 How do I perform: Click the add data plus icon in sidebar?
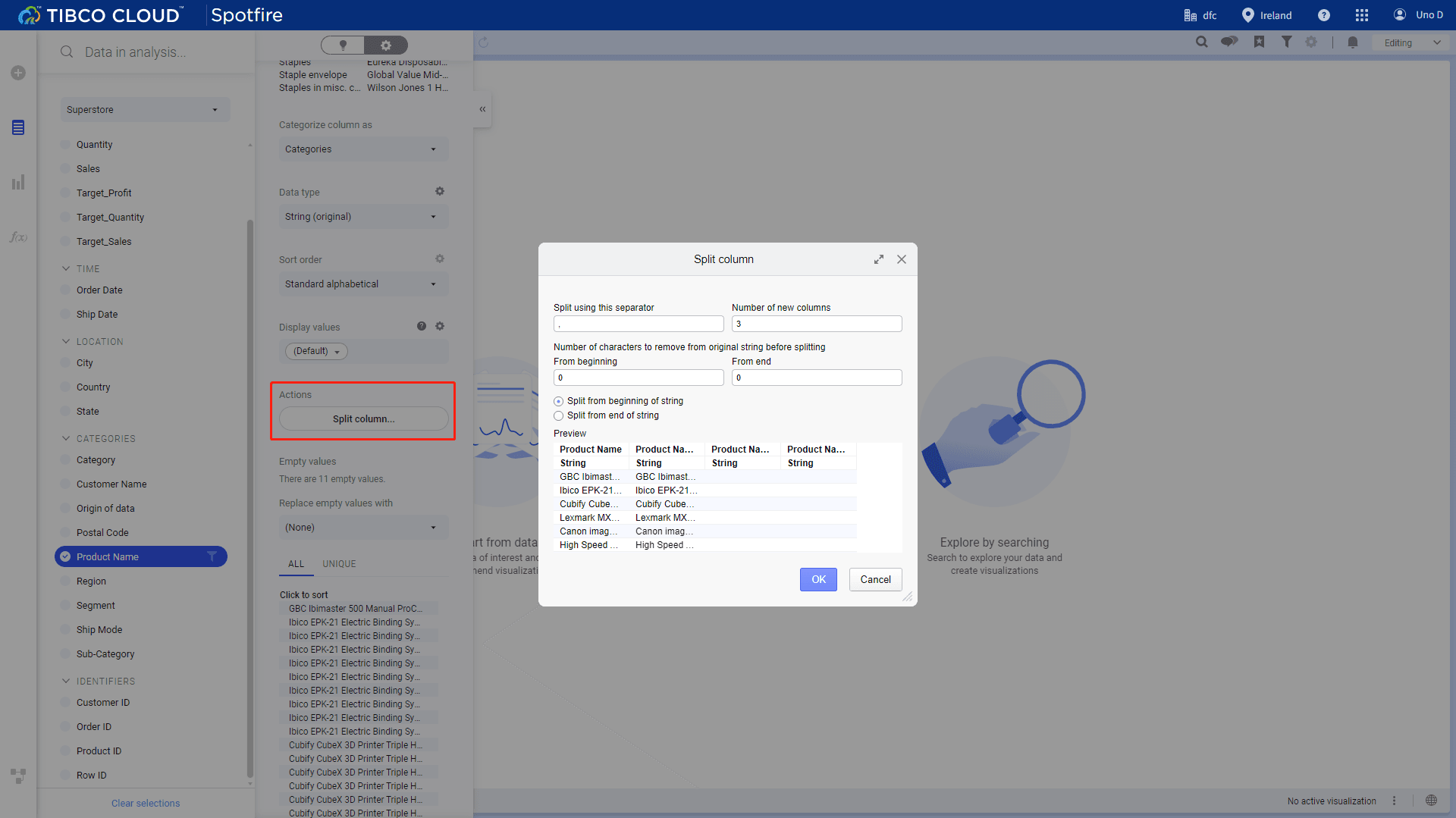point(18,73)
